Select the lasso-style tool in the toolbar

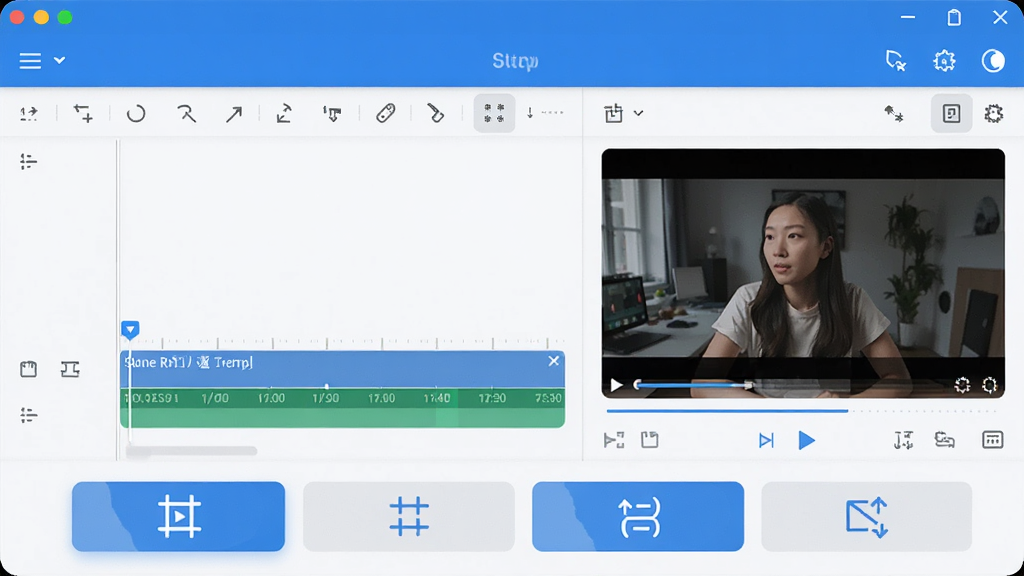(186, 114)
